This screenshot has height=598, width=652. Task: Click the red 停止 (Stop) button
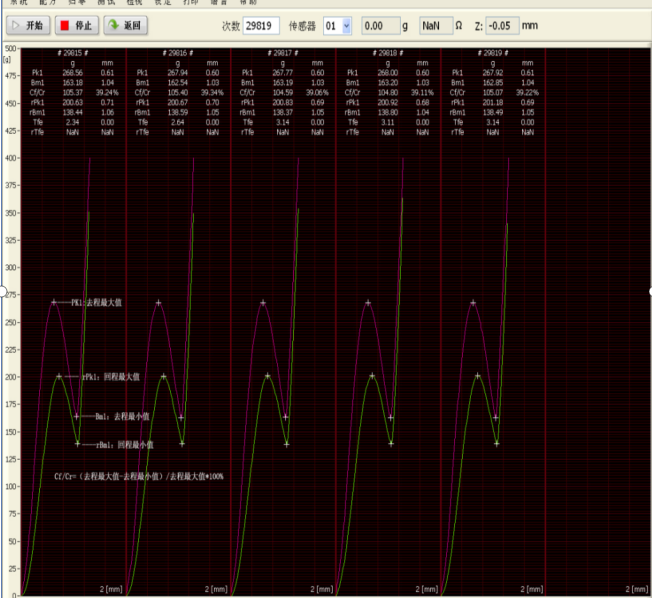pyautogui.click(x=77, y=26)
